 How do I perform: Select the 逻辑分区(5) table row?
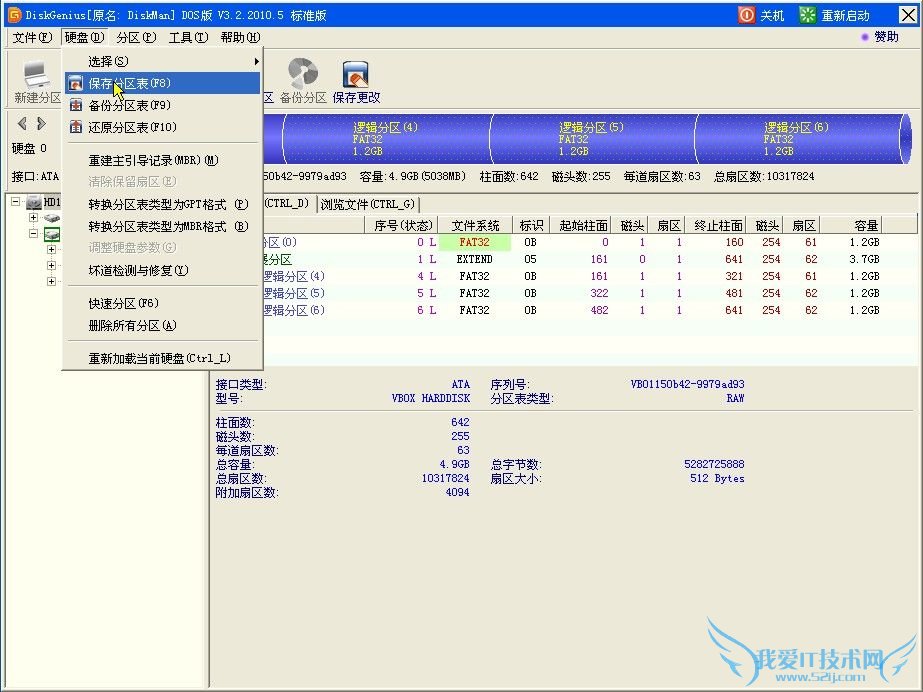click(x=589, y=293)
